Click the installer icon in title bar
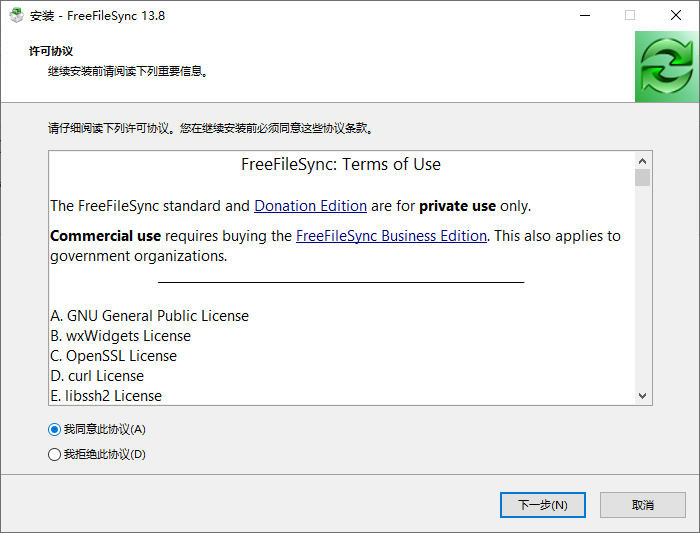The height and width of the screenshot is (533, 700). [16, 15]
